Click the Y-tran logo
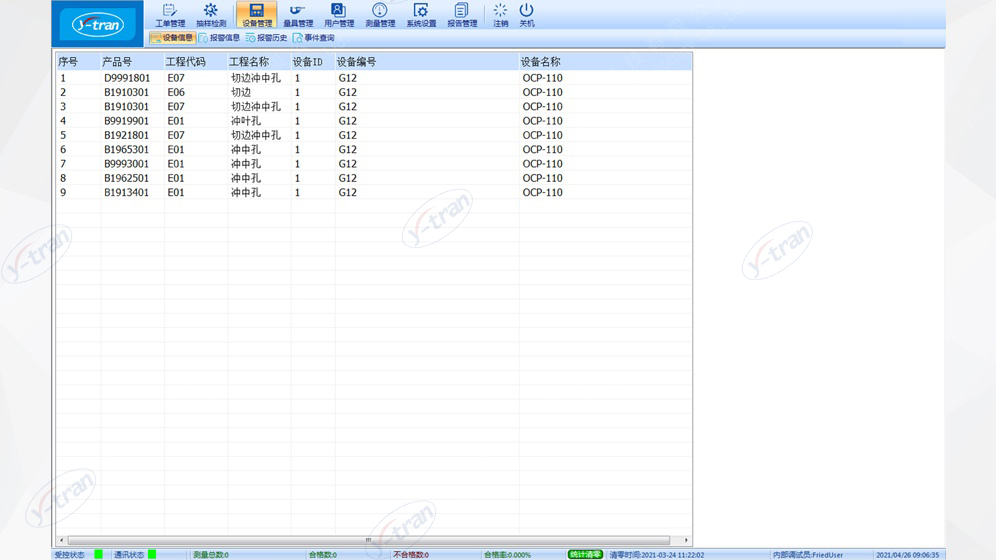996x560 pixels. (97, 24)
